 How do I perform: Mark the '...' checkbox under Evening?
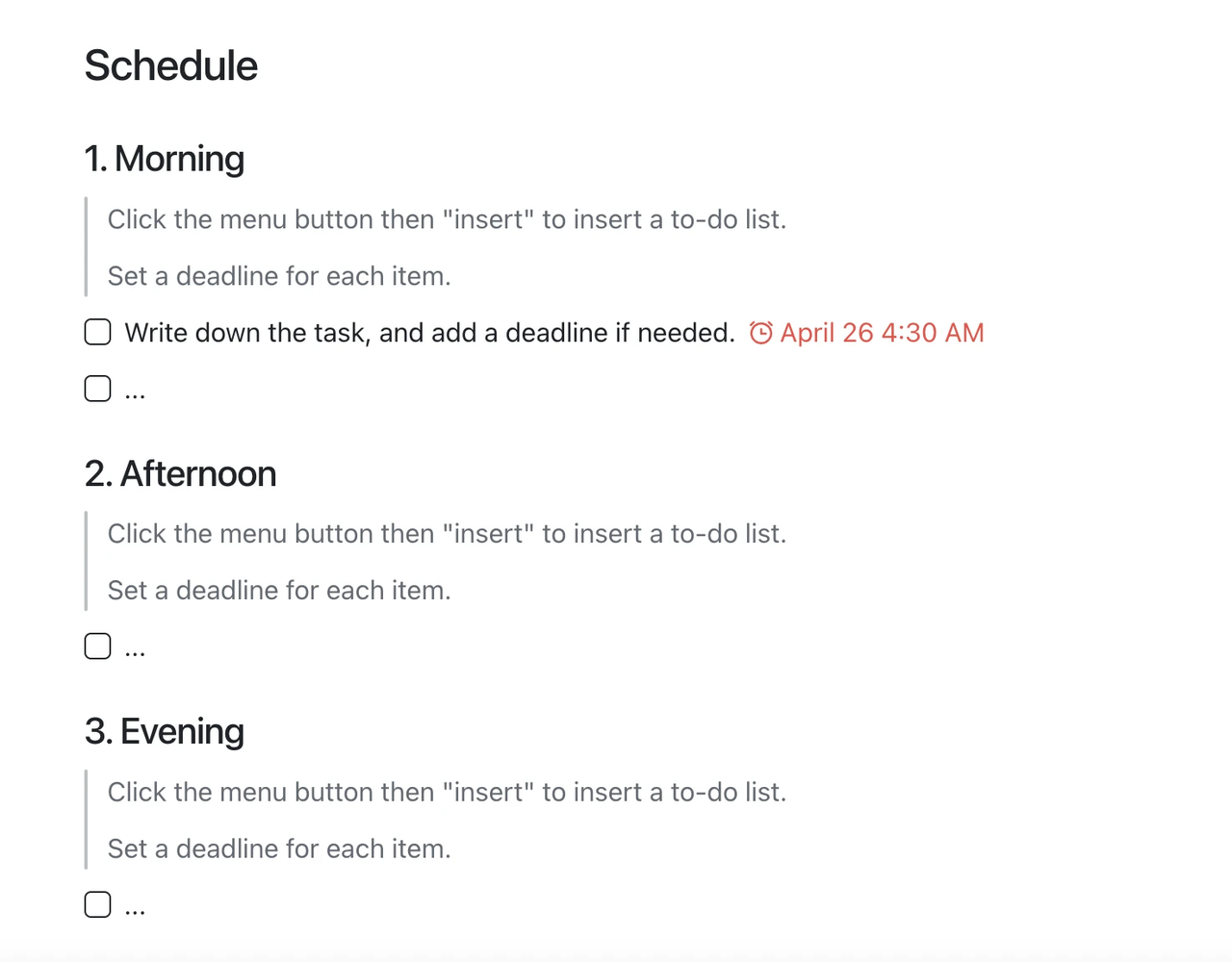click(97, 904)
